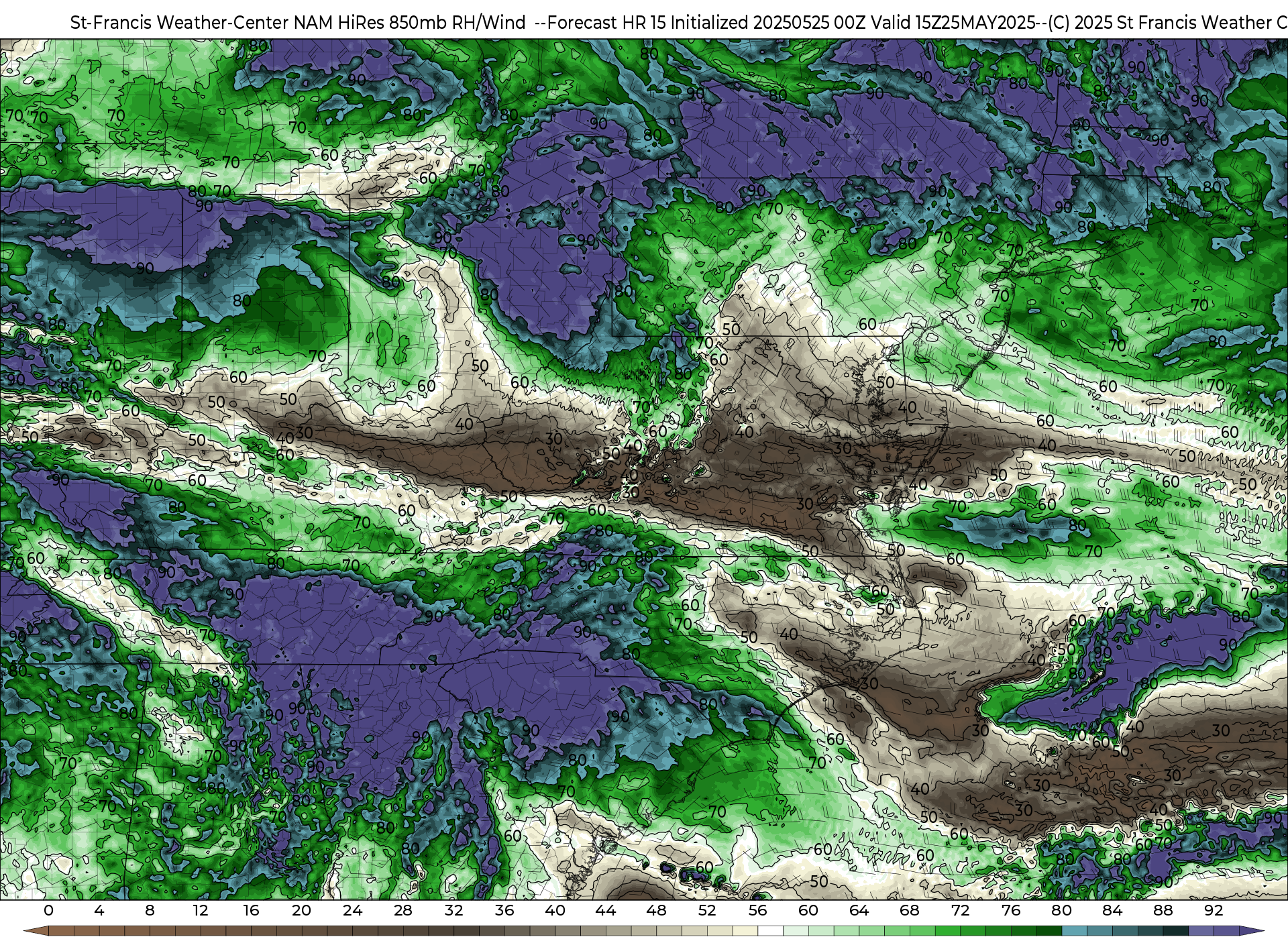Click the colorbar tick label "8"
Screen dimensions: 1288x939
pos(150,910)
